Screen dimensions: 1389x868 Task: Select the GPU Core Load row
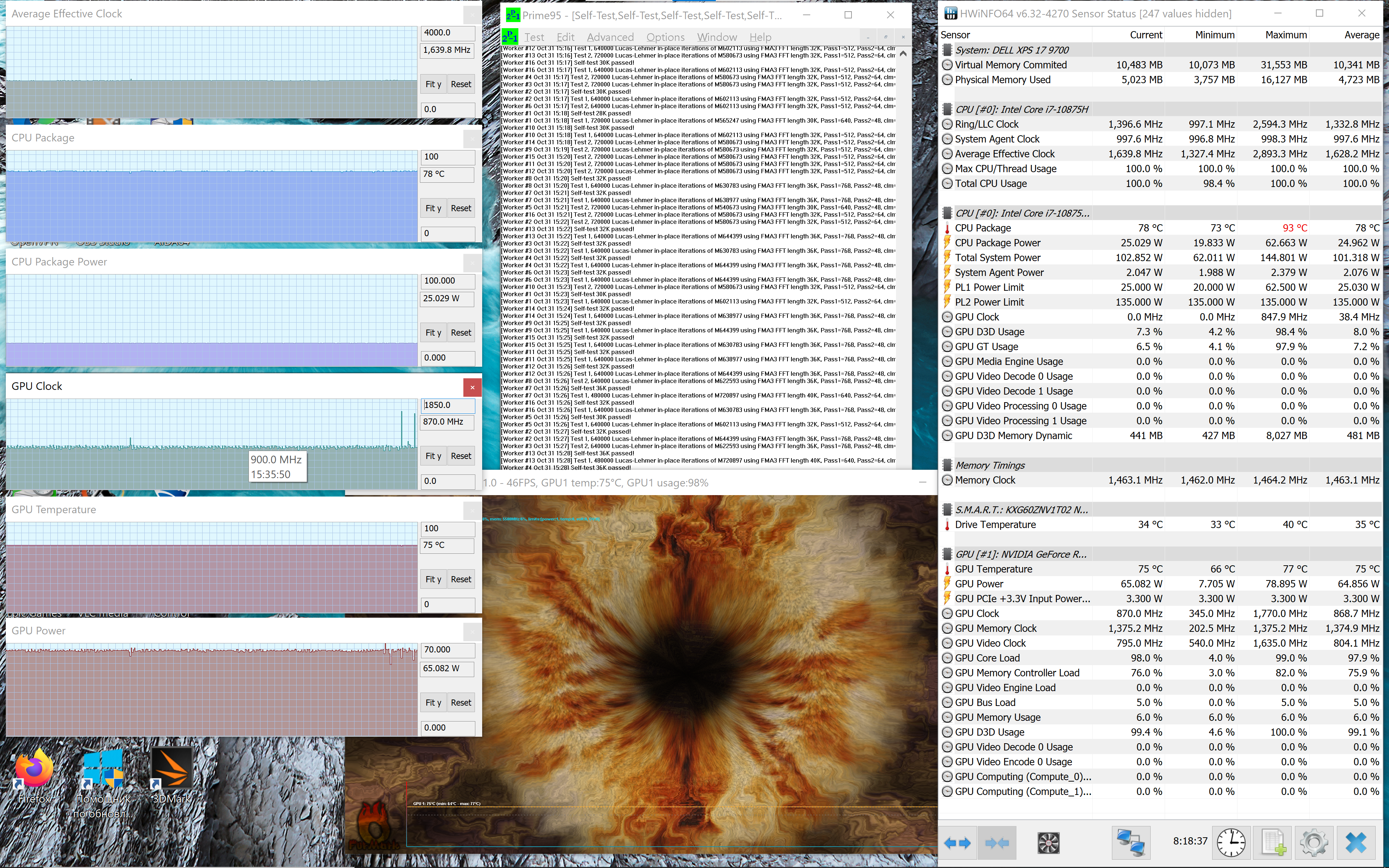(x=1161, y=659)
